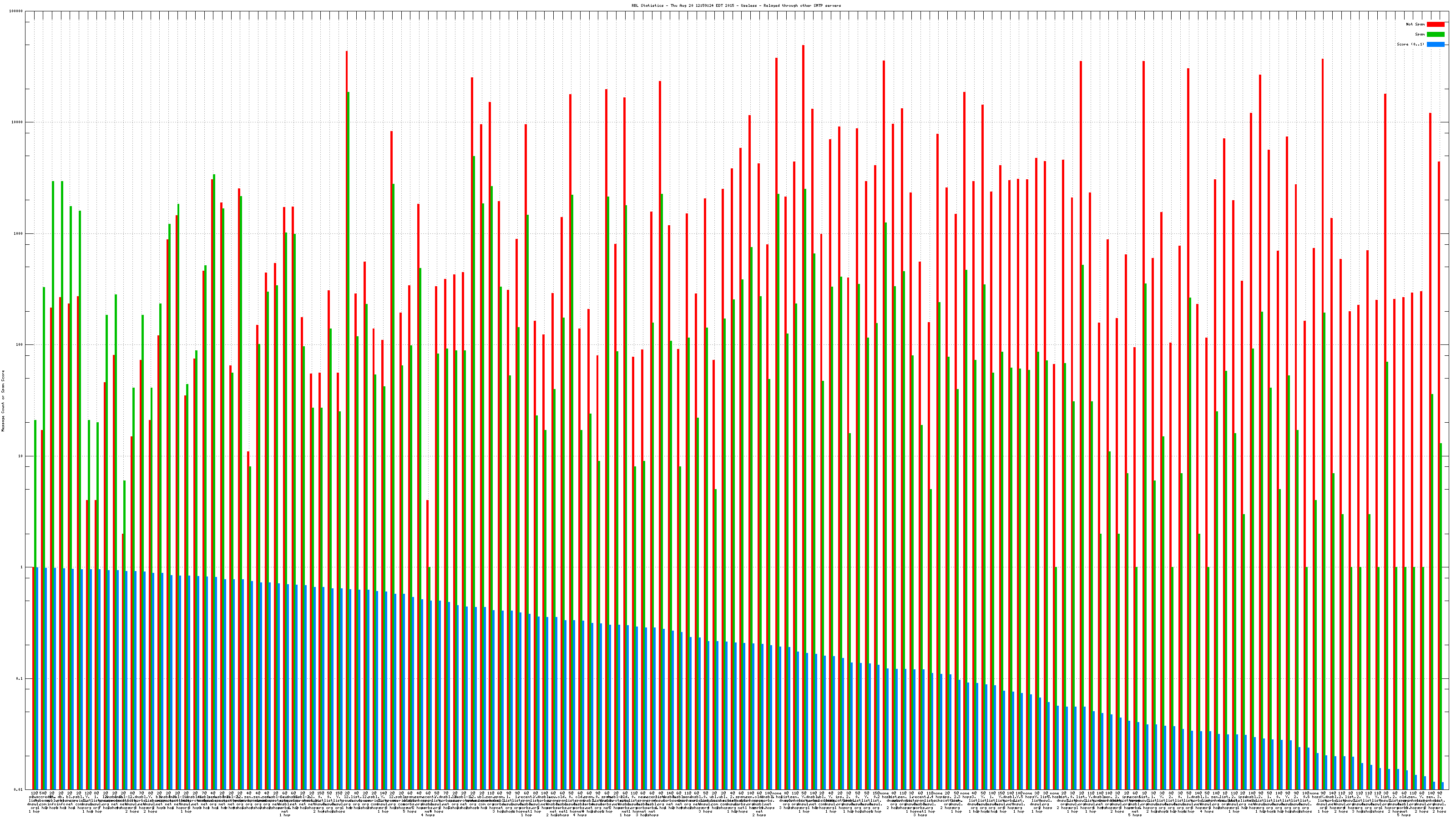Click the 1000 y-axis tick label

click(x=19, y=234)
